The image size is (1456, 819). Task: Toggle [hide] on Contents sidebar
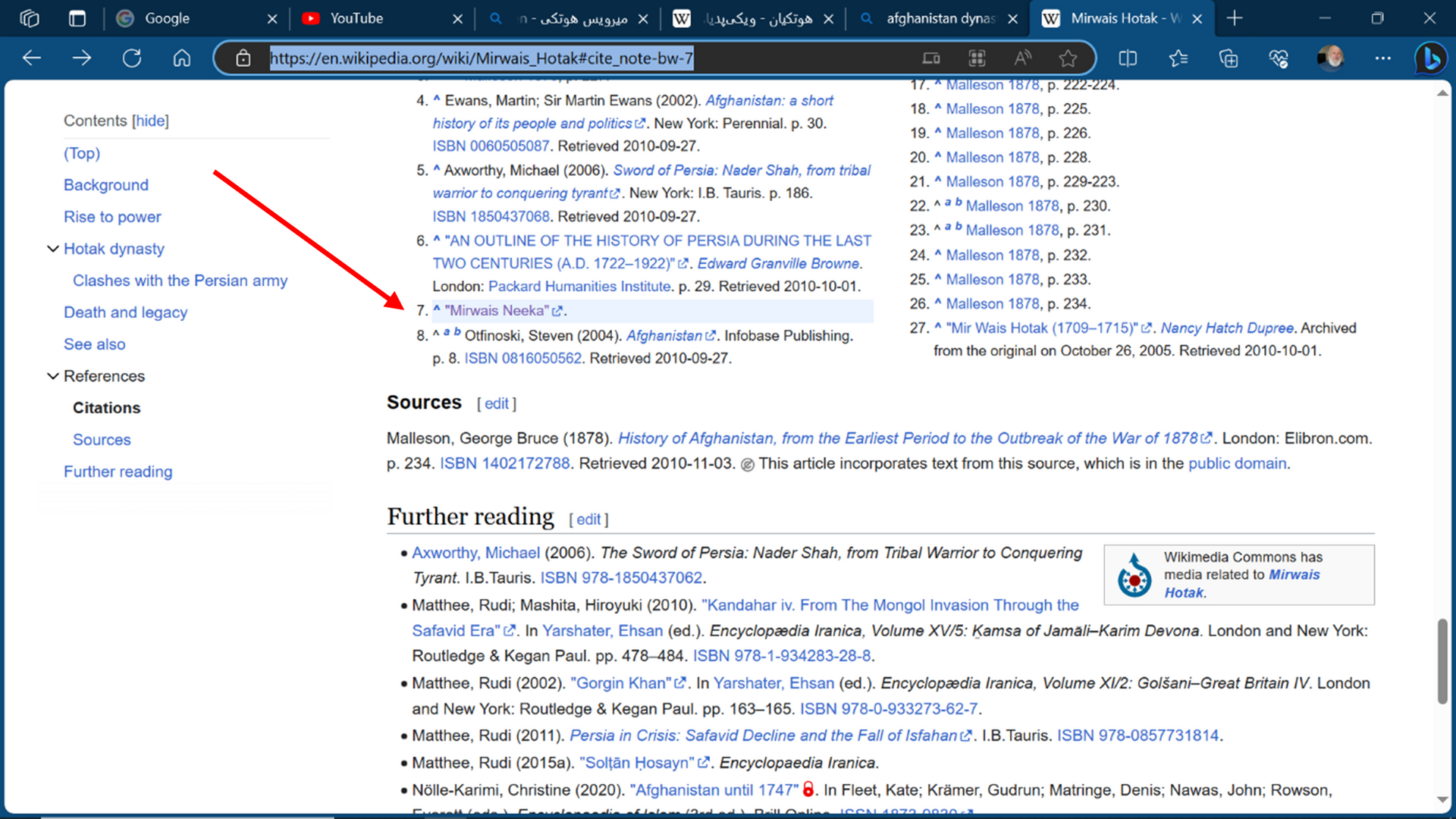[x=150, y=121]
